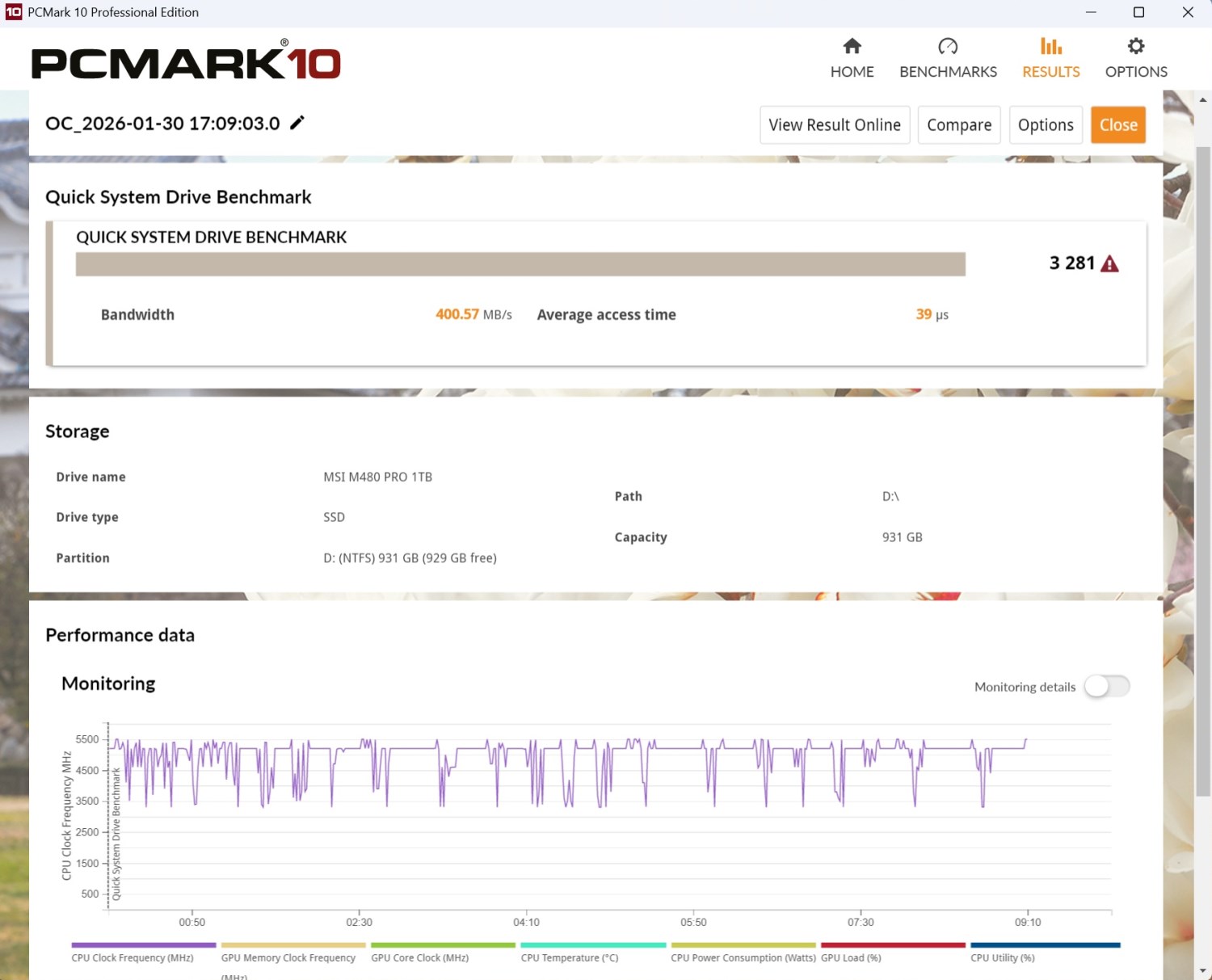
Task: Click the pencil icon to rename result
Action: (297, 123)
